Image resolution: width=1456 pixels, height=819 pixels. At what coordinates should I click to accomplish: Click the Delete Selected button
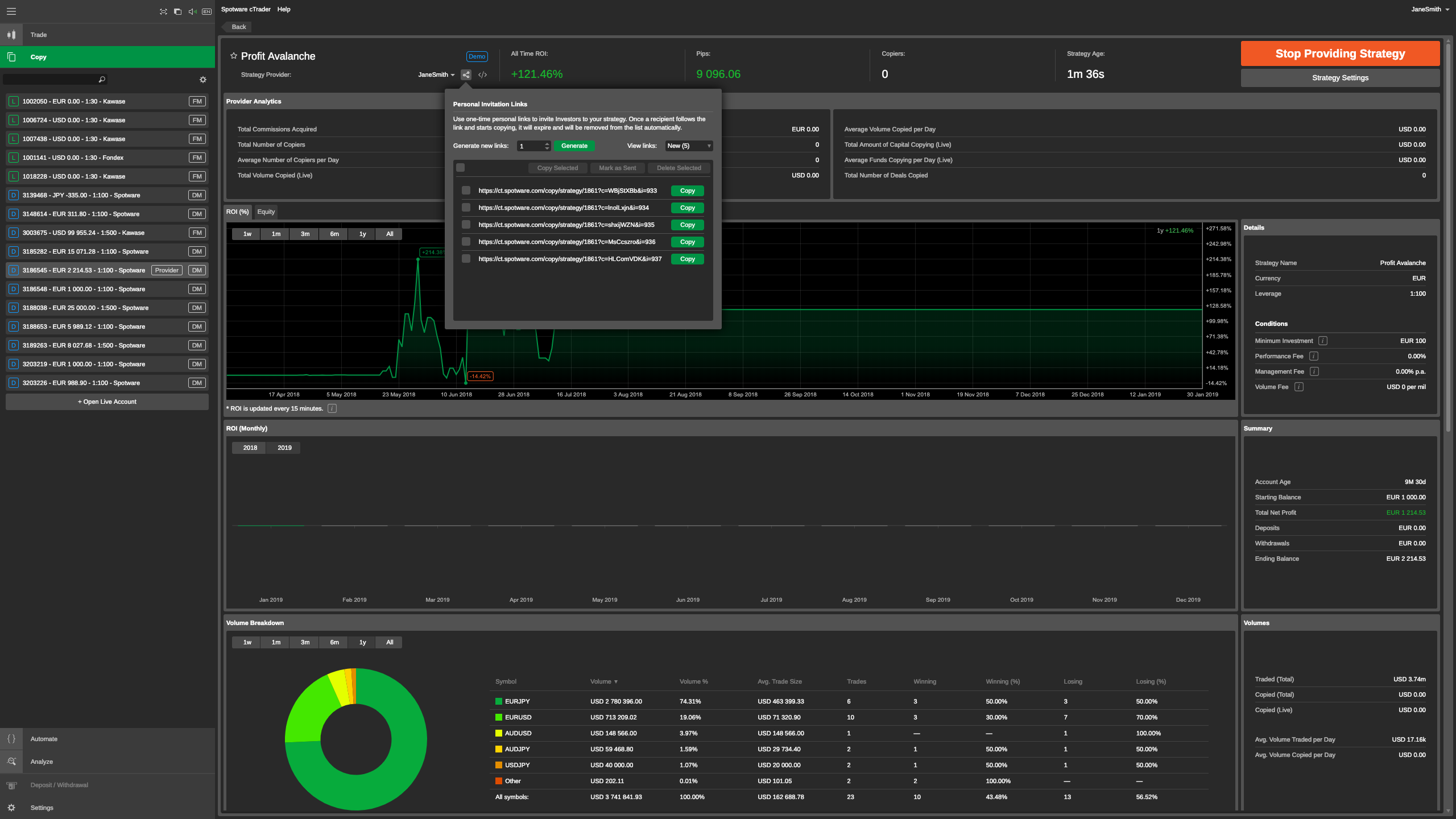679,168
